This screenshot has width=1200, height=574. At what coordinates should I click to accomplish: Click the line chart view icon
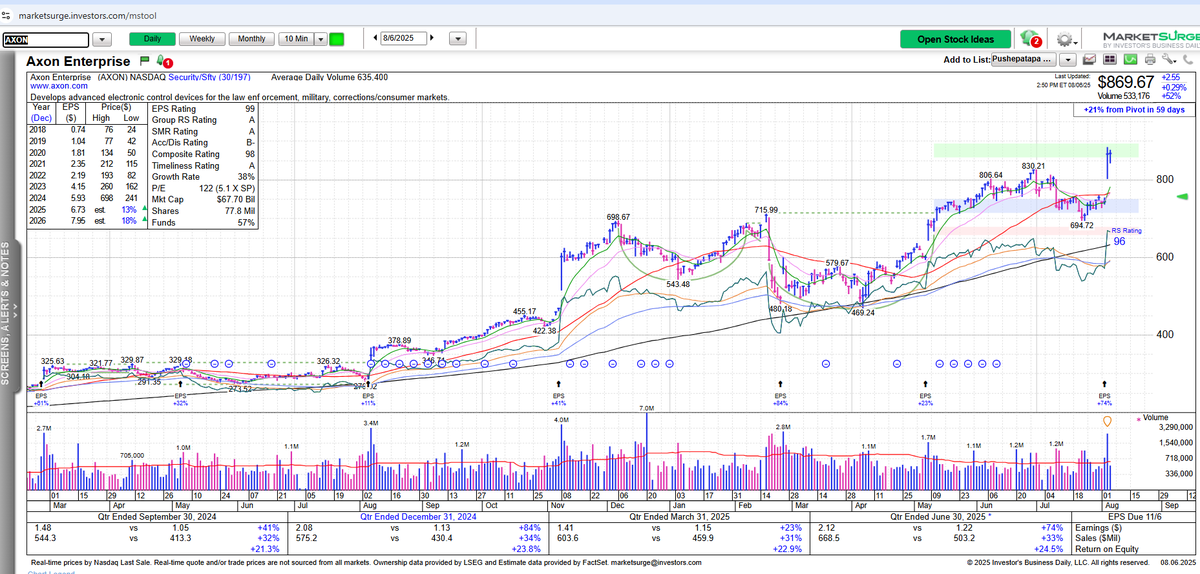[1089, 61]
